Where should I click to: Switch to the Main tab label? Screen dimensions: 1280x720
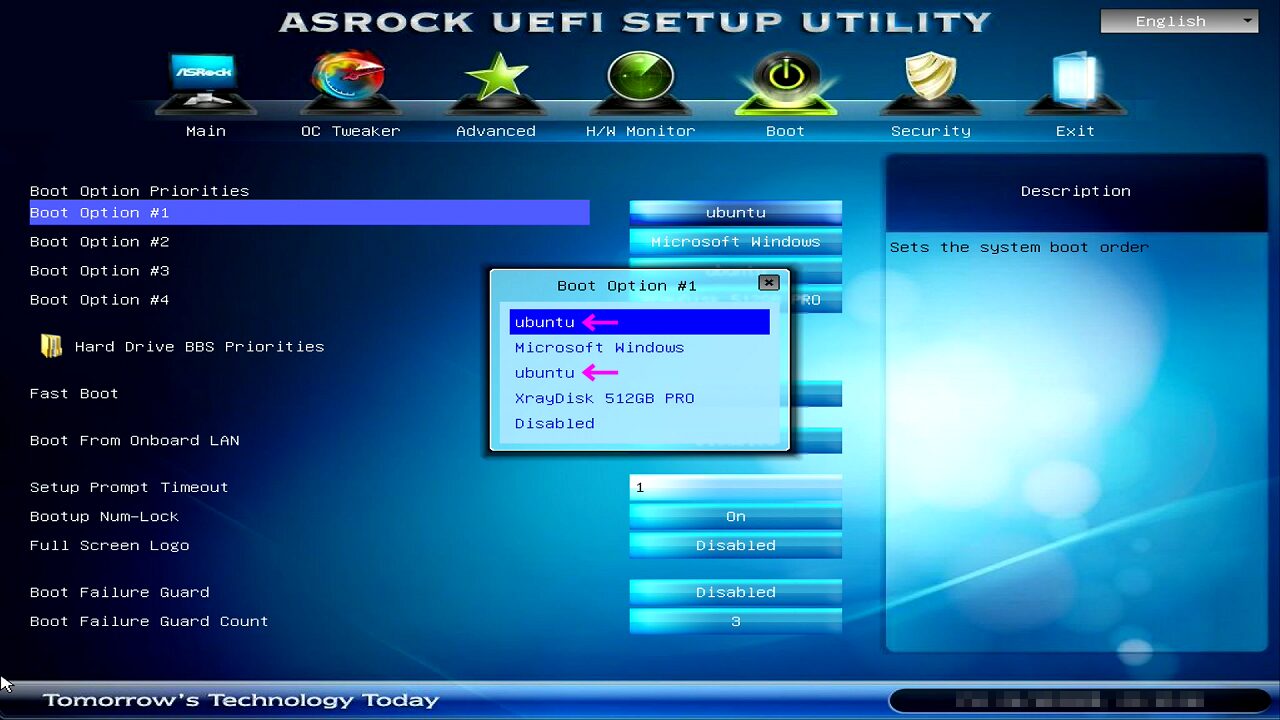pyautogui.click(x=206, y=131)
